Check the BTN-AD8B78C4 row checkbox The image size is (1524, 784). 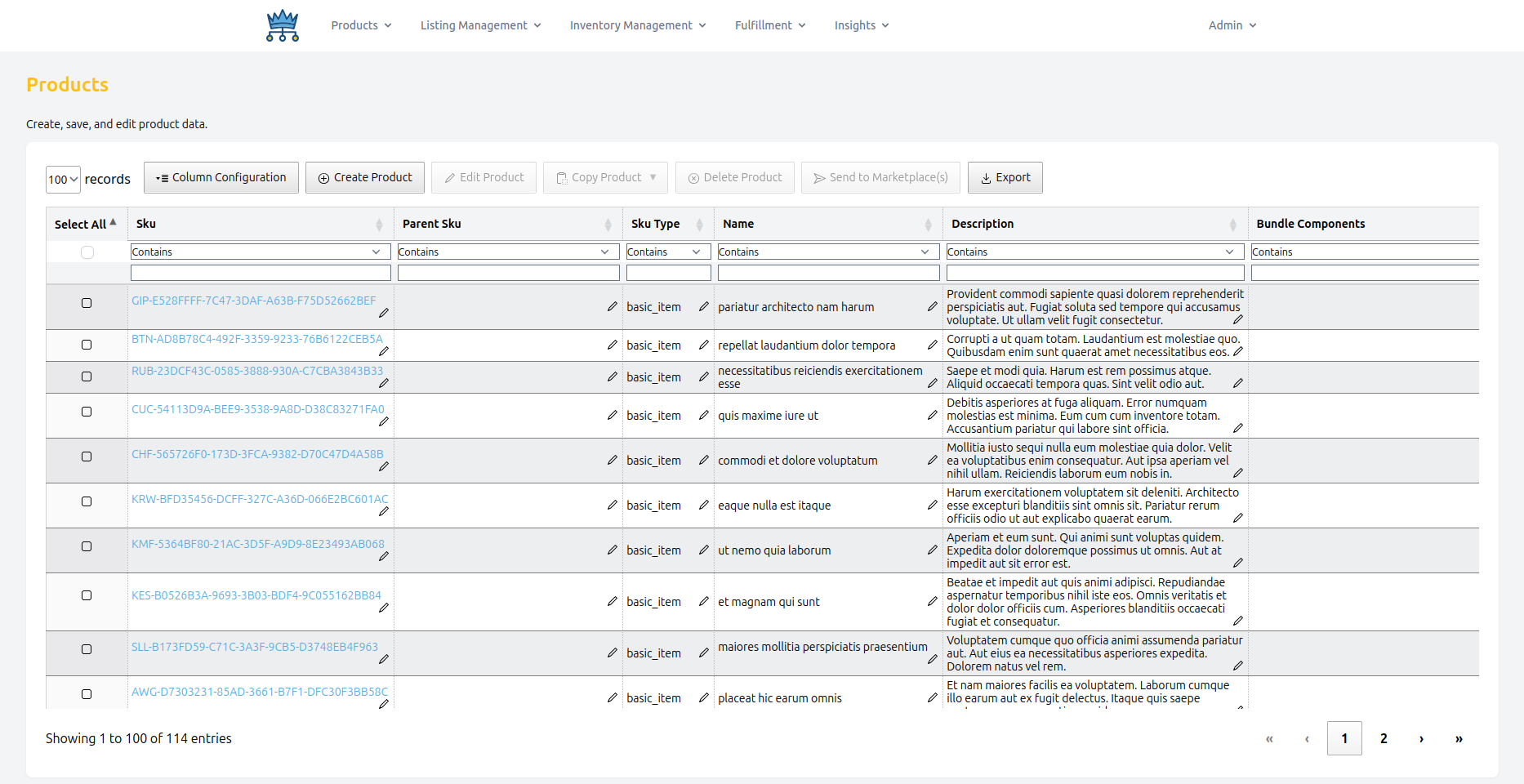click(87, 345)
